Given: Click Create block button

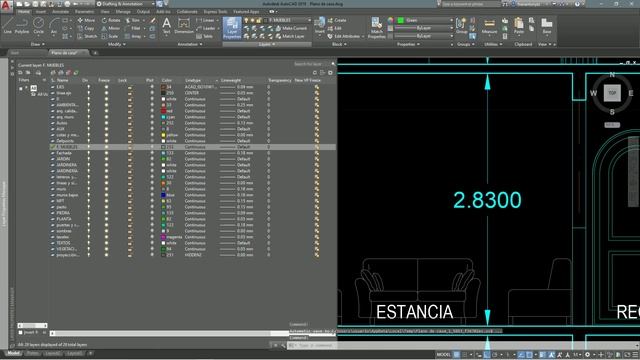Looking at the screenshot, I should [337, 20].
